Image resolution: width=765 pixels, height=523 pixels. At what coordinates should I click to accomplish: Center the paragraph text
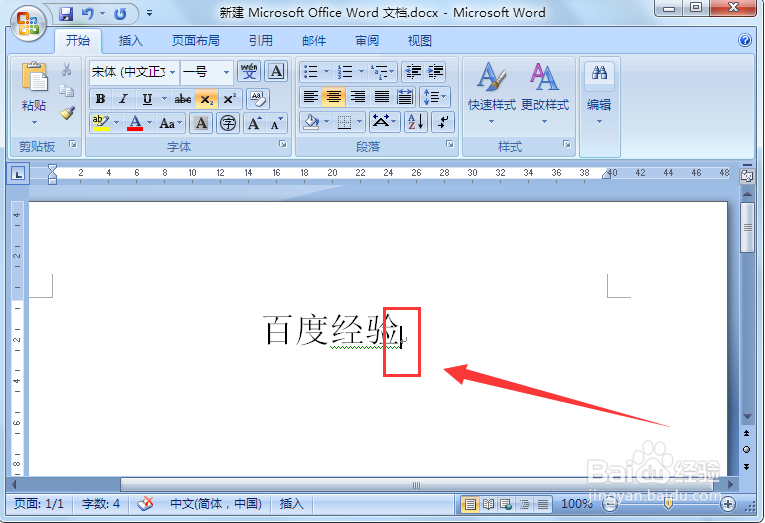[x=334, y=97]
